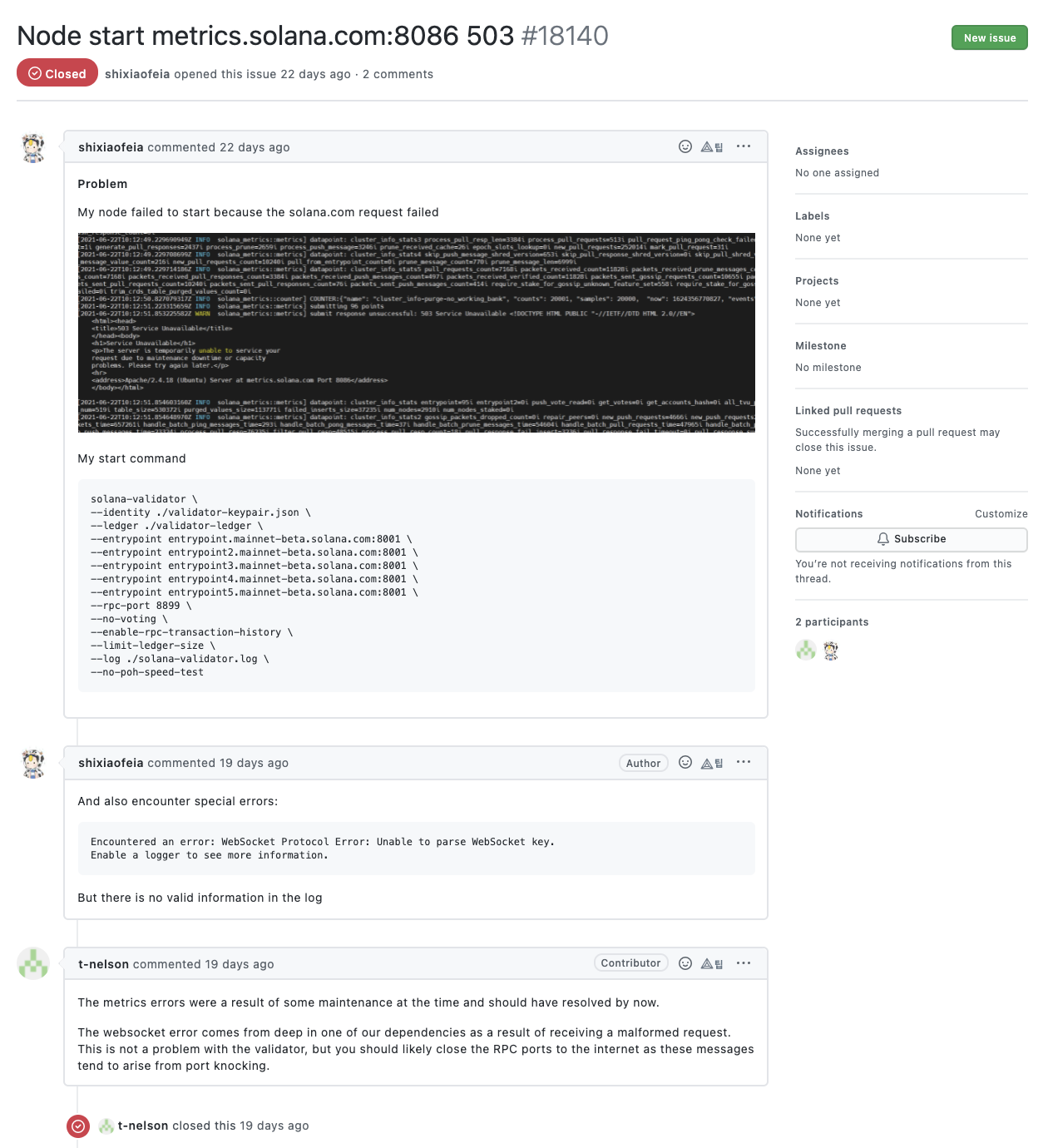Open shixiaofeia profile link in issue header
The height and width of the screenshot is (1148, 1048).
coord(137,74)
